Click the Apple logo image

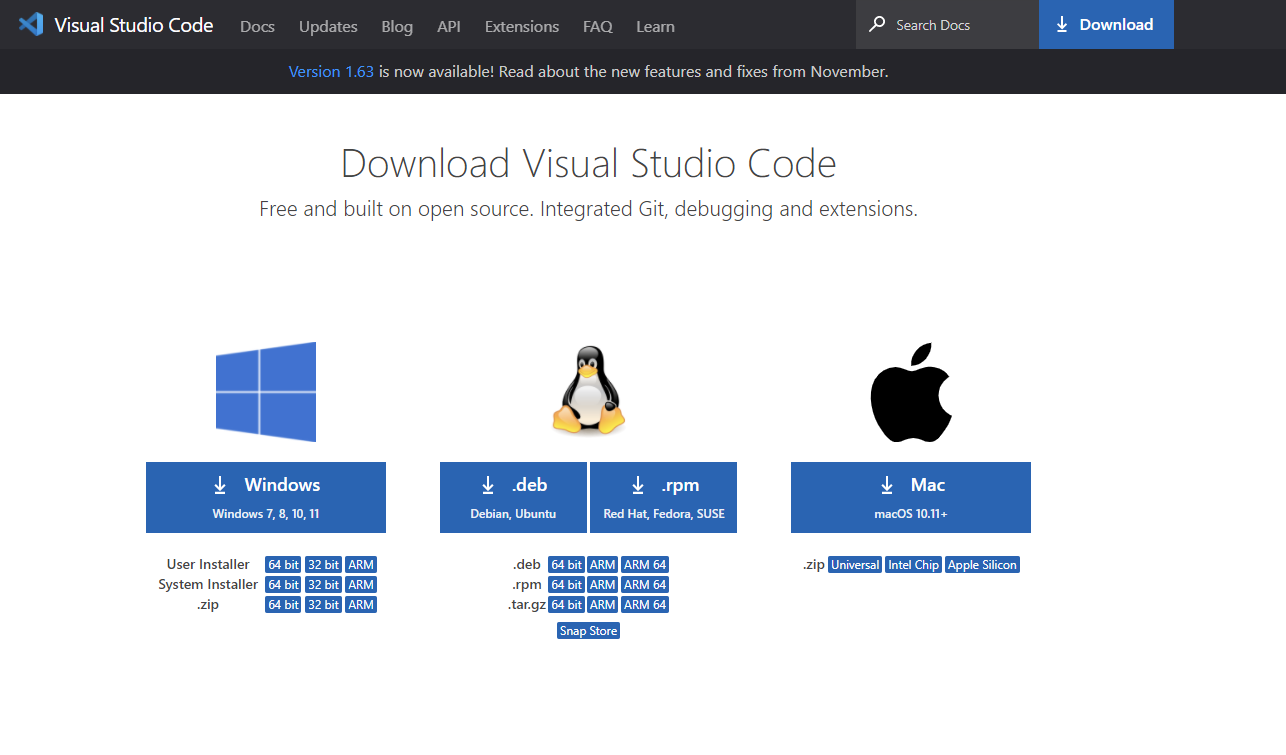click(x=911, y=392)
